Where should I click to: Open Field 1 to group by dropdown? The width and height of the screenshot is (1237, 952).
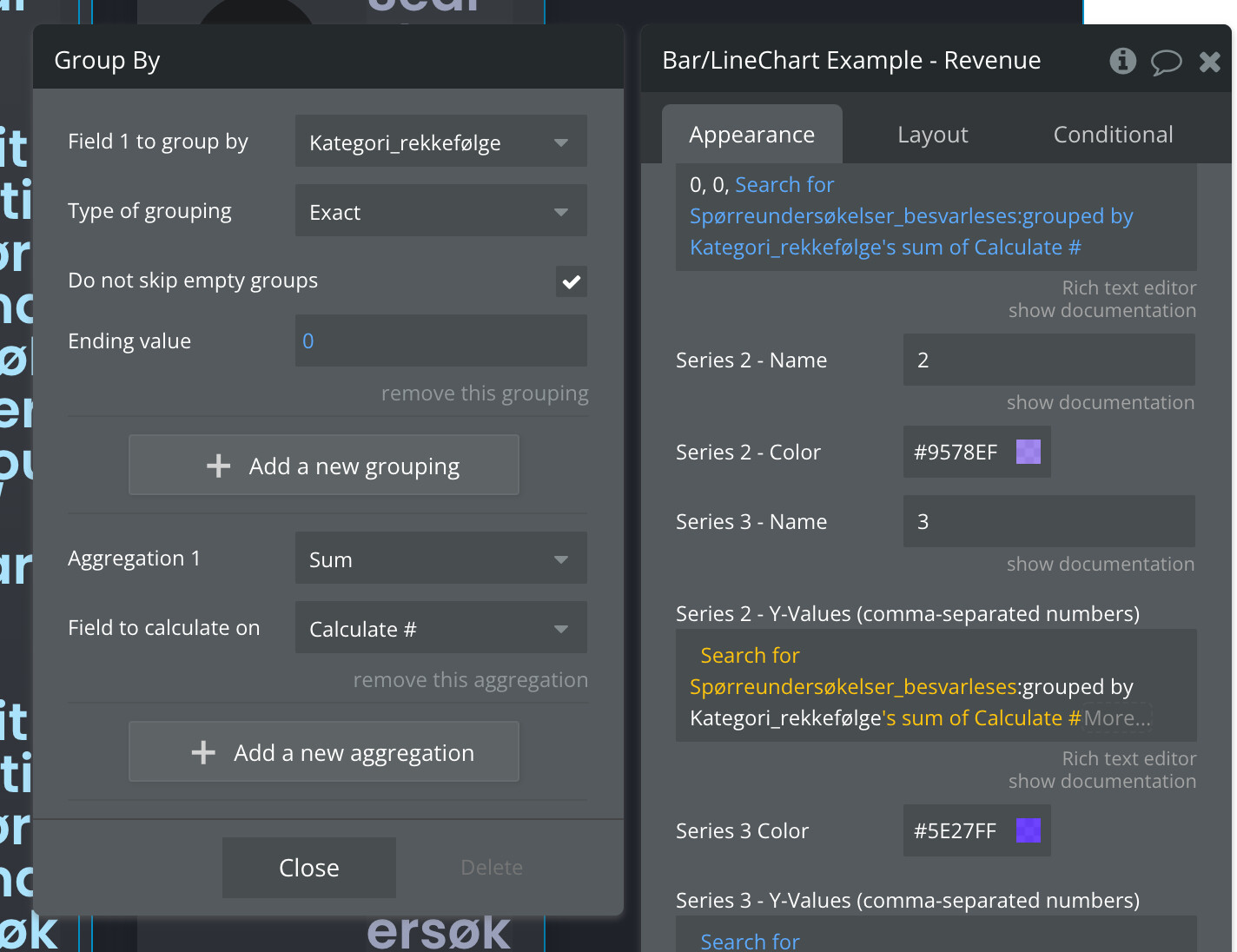click(x=440, y=142)
